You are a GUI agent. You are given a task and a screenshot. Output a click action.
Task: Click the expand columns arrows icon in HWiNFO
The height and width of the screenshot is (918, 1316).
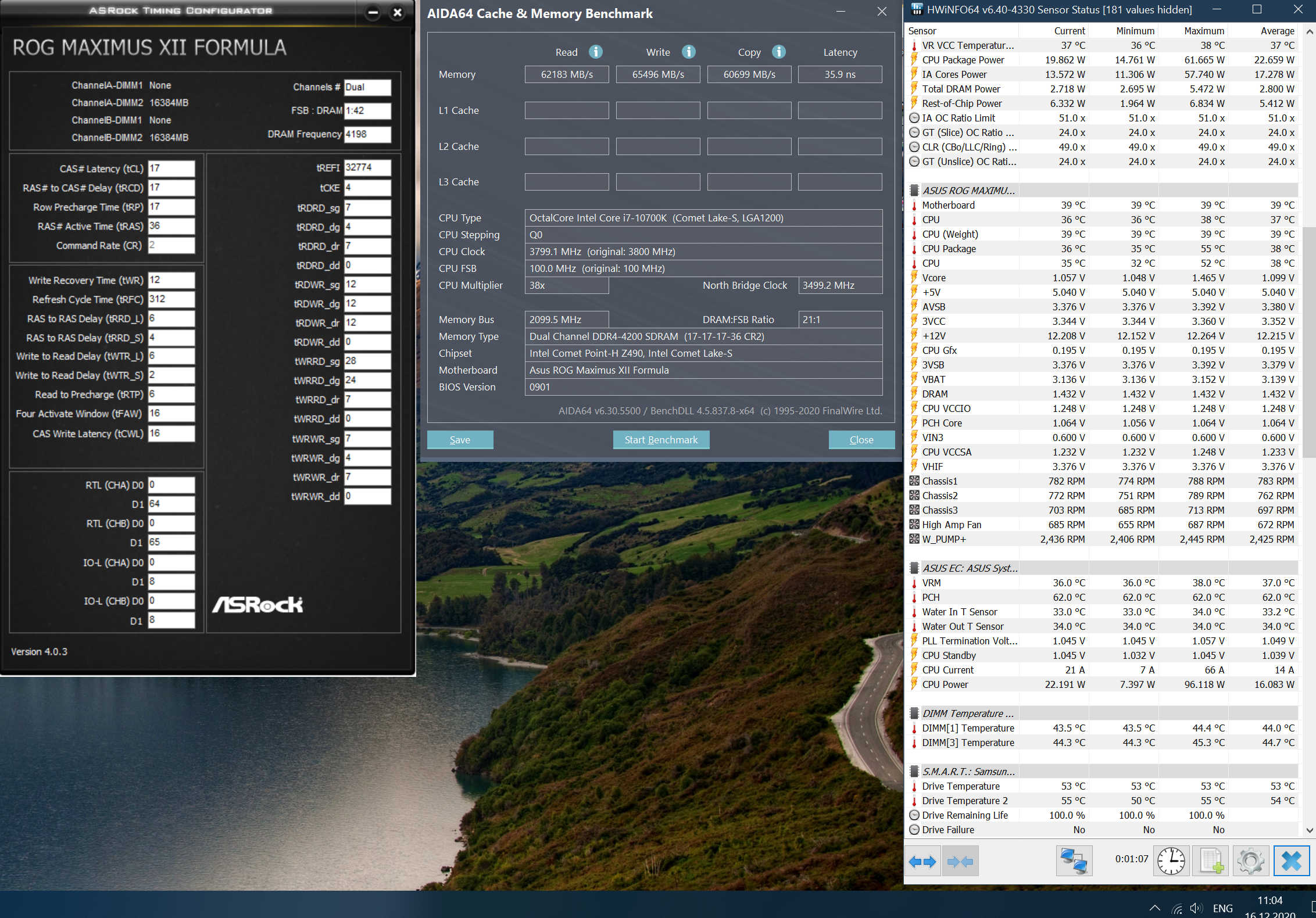coord(922,861)
